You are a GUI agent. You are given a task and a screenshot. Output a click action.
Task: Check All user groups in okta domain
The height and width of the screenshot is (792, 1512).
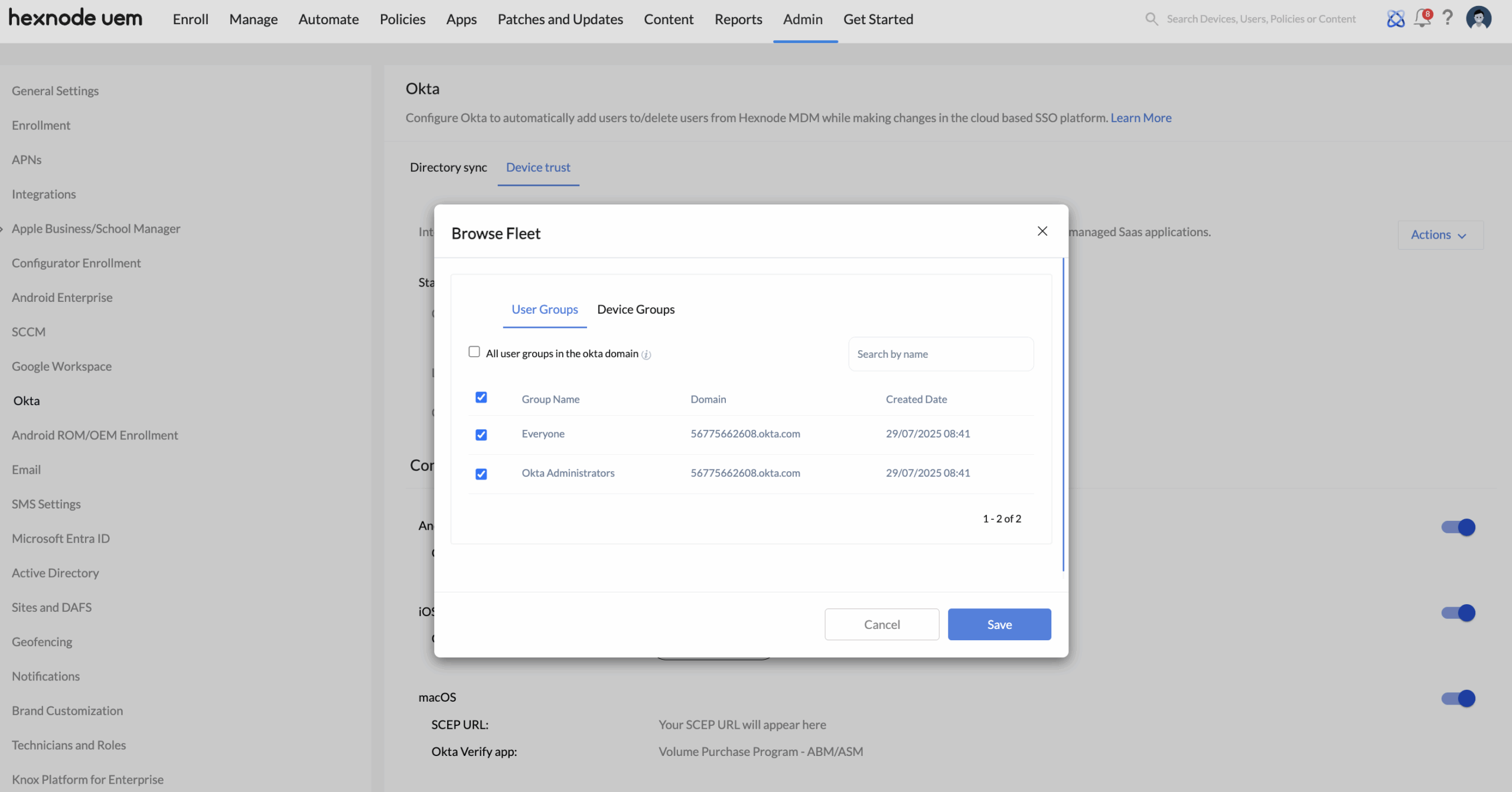(x=474, y=352)
